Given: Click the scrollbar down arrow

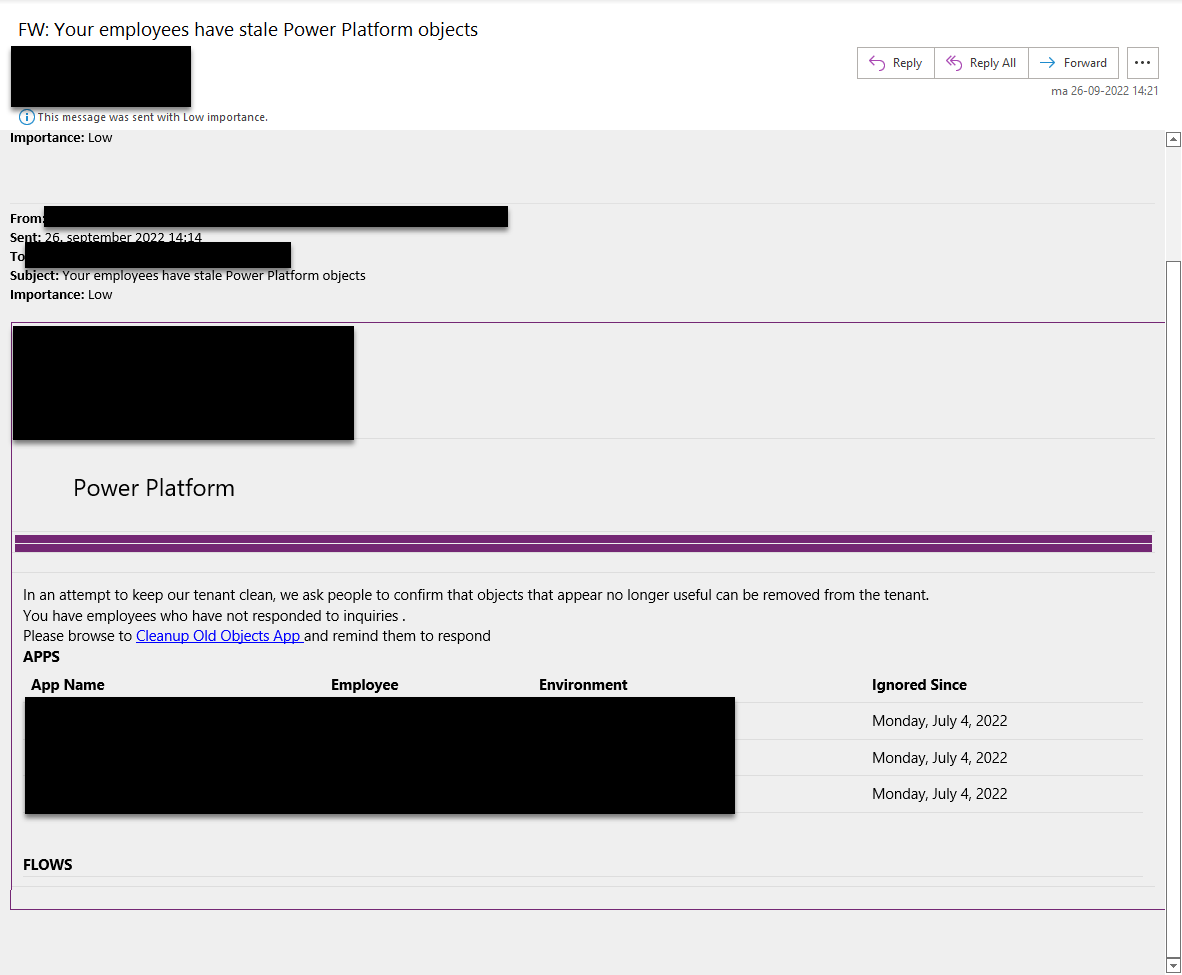Looking at the screenshot, I should (1173, 966).
